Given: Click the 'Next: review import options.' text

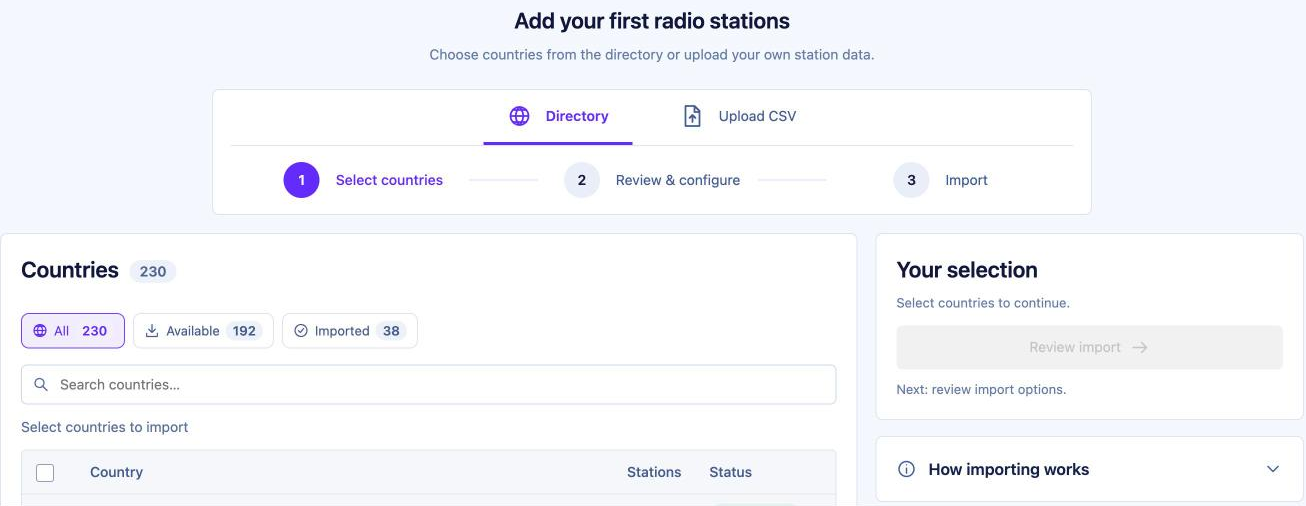Looking at the screenshot, I should [x=981, y=389].
